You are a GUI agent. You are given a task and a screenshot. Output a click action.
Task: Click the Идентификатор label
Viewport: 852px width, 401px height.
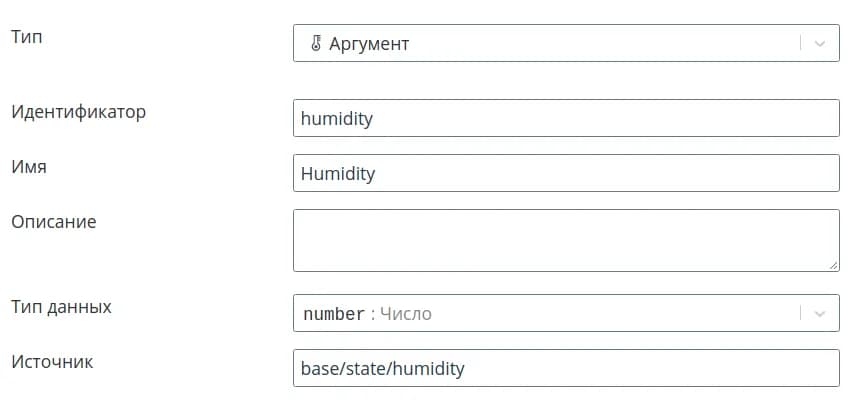click(x=78, y=111)
